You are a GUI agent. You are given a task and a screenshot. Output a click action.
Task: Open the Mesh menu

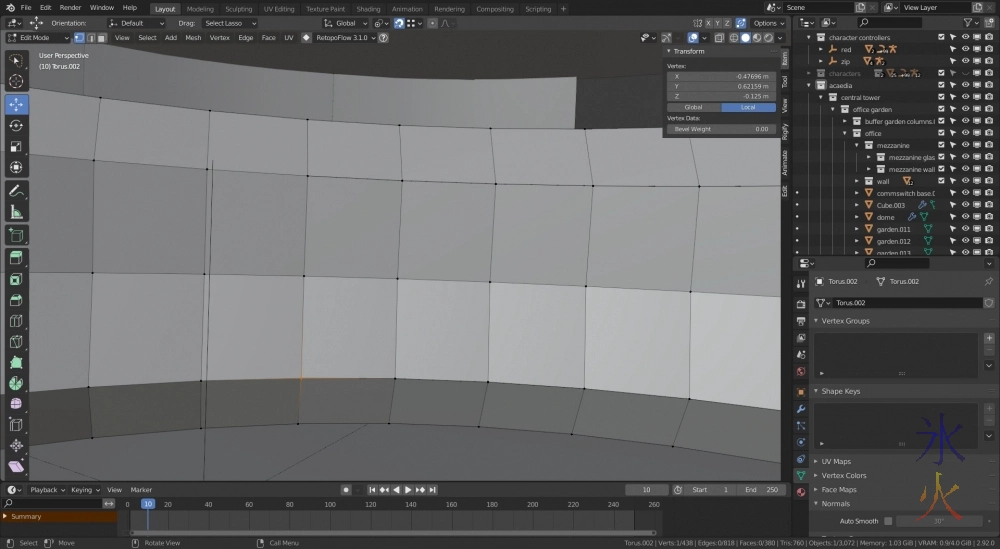193,38
